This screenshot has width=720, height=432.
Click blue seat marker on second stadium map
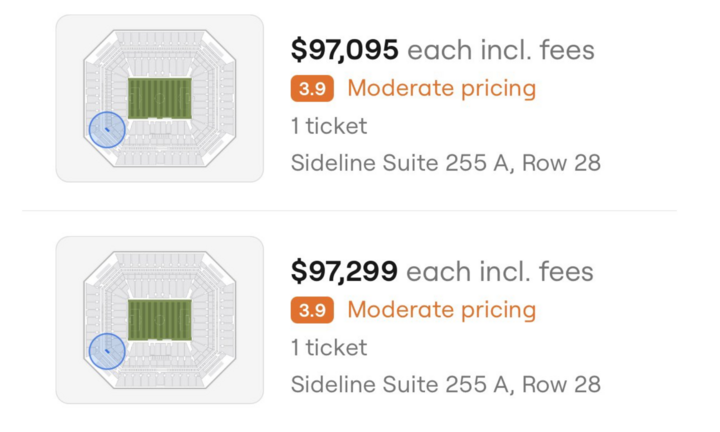[107, 352]
